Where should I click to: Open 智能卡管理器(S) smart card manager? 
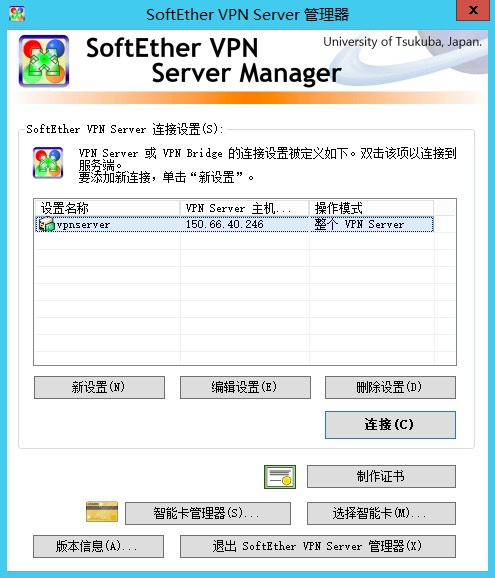click(208, 513)
